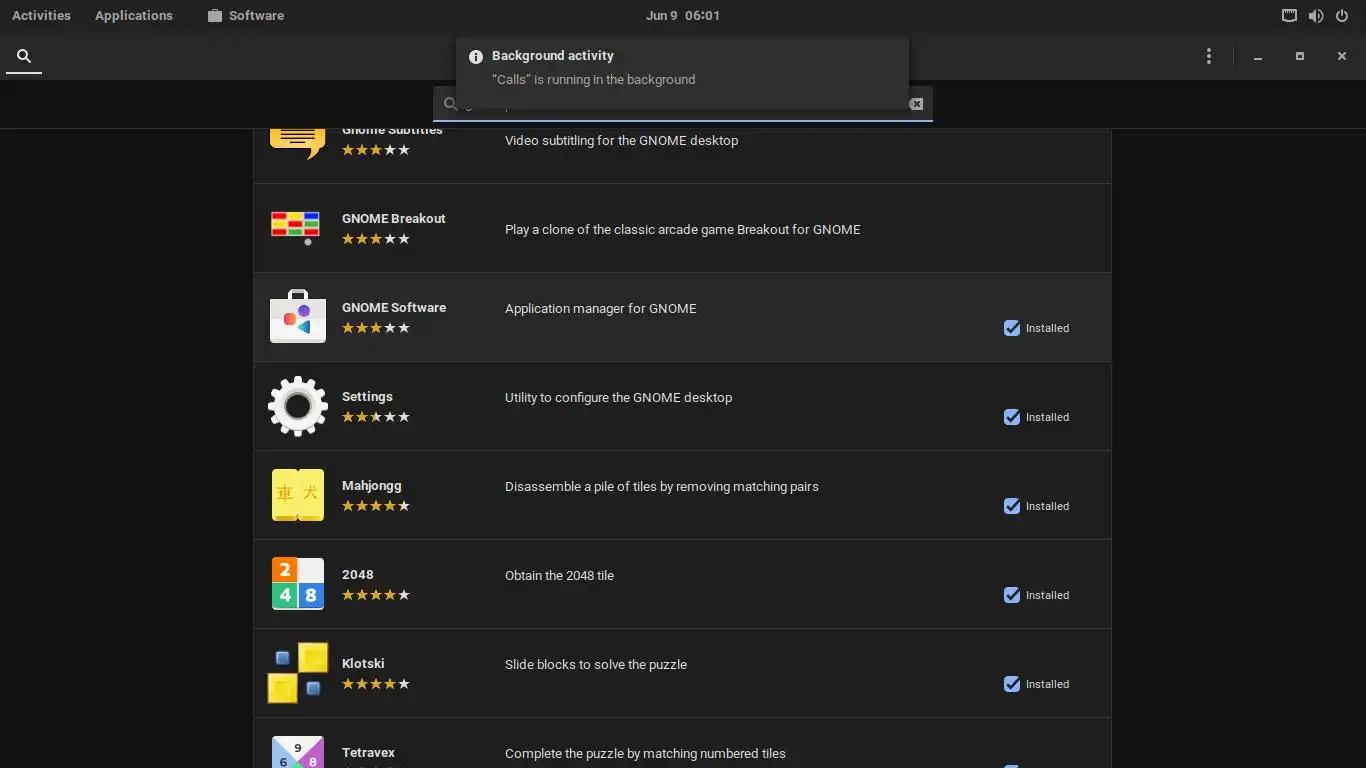
Task: Focus the search input field
Action: [x=683, y=104]
